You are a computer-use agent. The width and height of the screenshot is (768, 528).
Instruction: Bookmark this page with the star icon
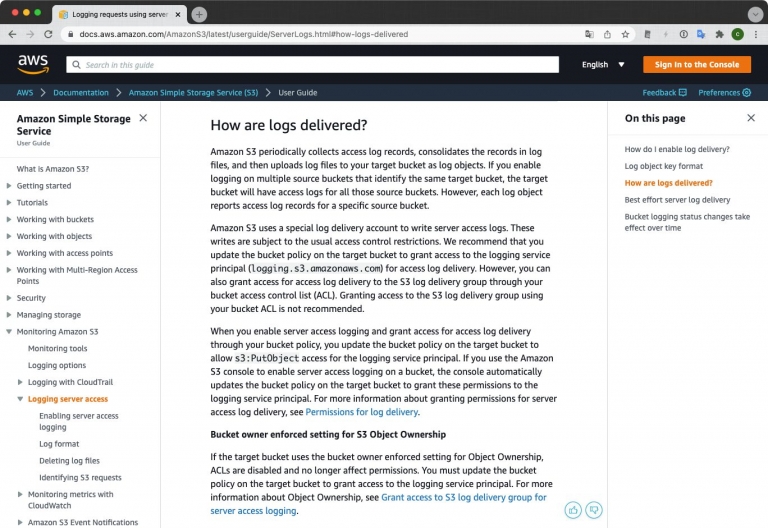pyautogui.click(x=625, y=34)
